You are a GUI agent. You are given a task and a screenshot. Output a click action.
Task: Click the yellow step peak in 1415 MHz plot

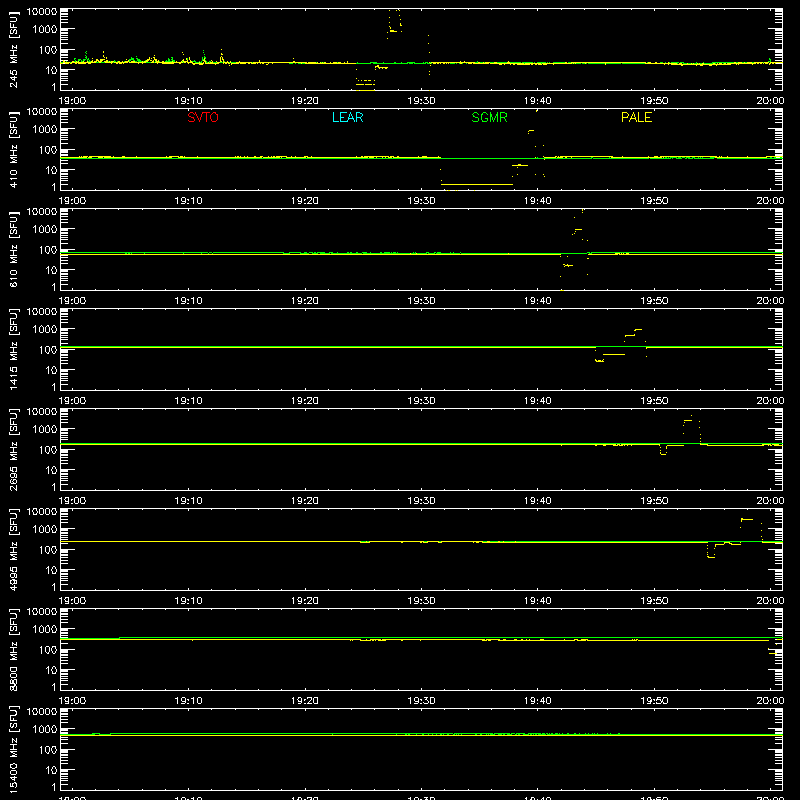click(637, 330)
